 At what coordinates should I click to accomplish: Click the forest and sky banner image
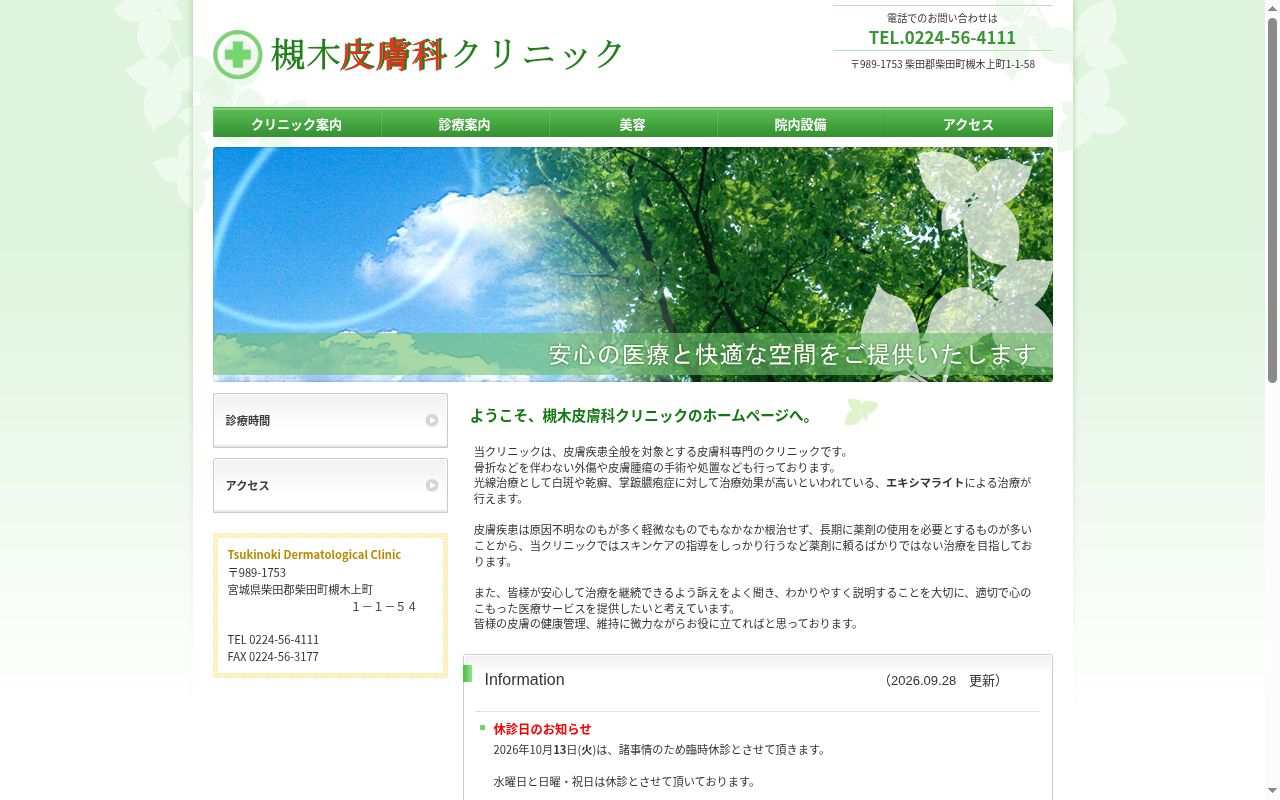coord(633,264)
